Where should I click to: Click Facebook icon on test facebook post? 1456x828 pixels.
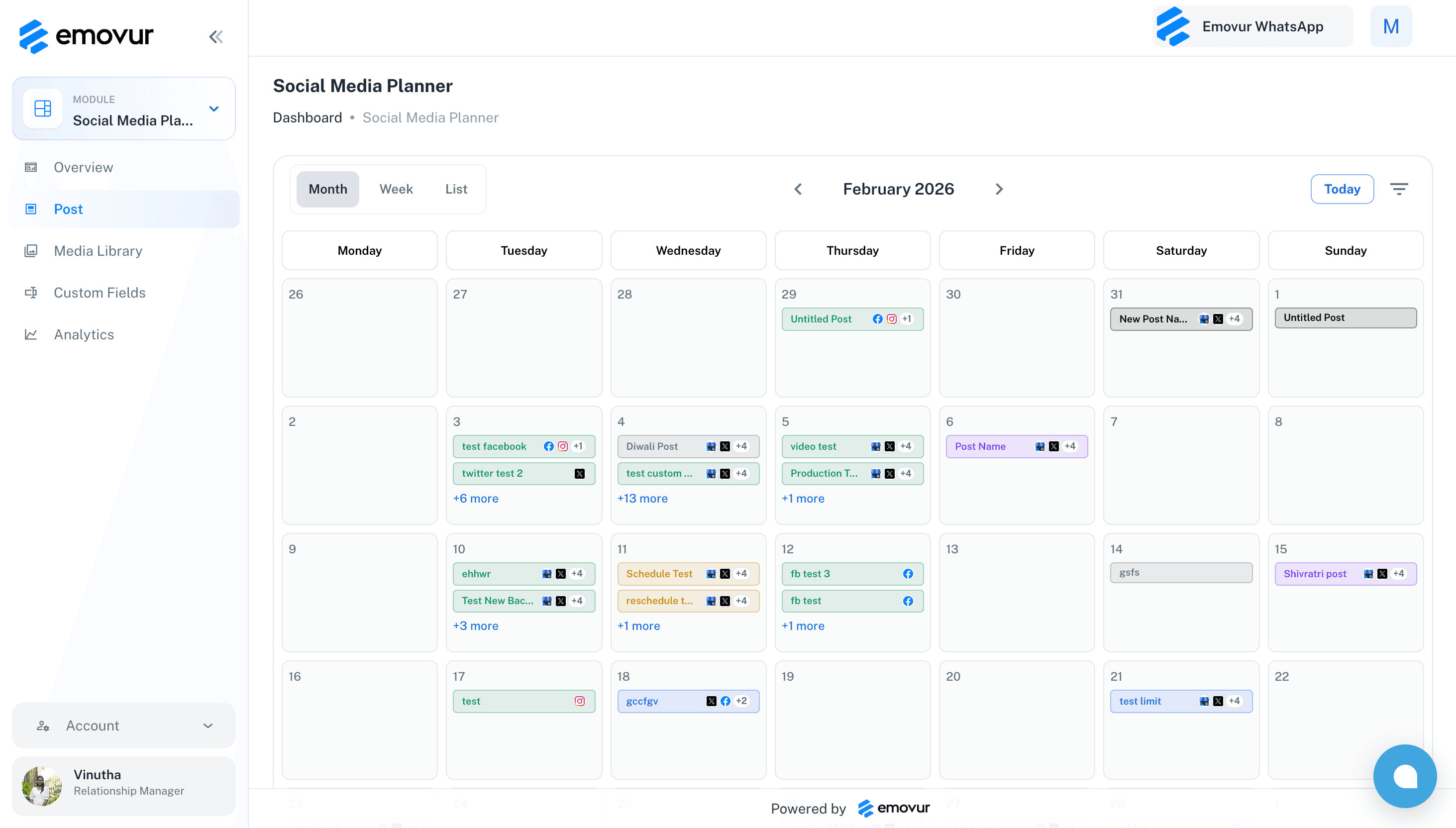point(549,446)
